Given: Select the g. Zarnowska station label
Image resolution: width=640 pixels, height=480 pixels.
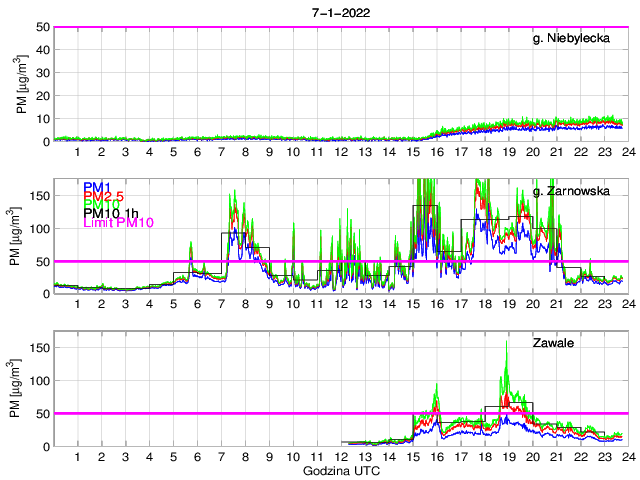Looking at the screenshot, I should (x=577, y=191).
